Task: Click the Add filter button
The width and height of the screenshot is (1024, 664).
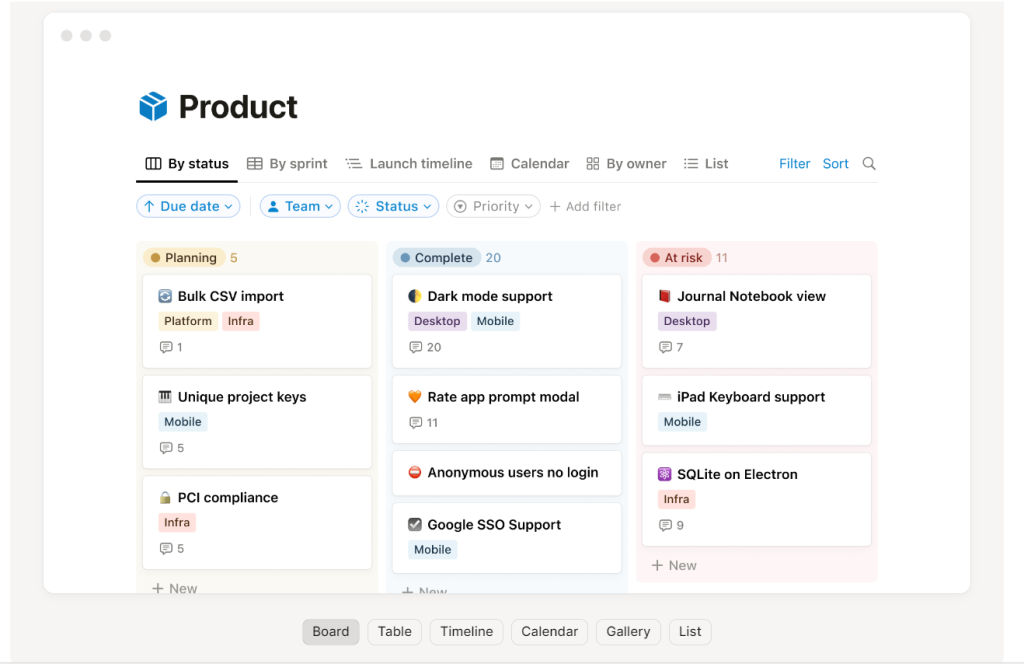Action: tap(585, 206)
